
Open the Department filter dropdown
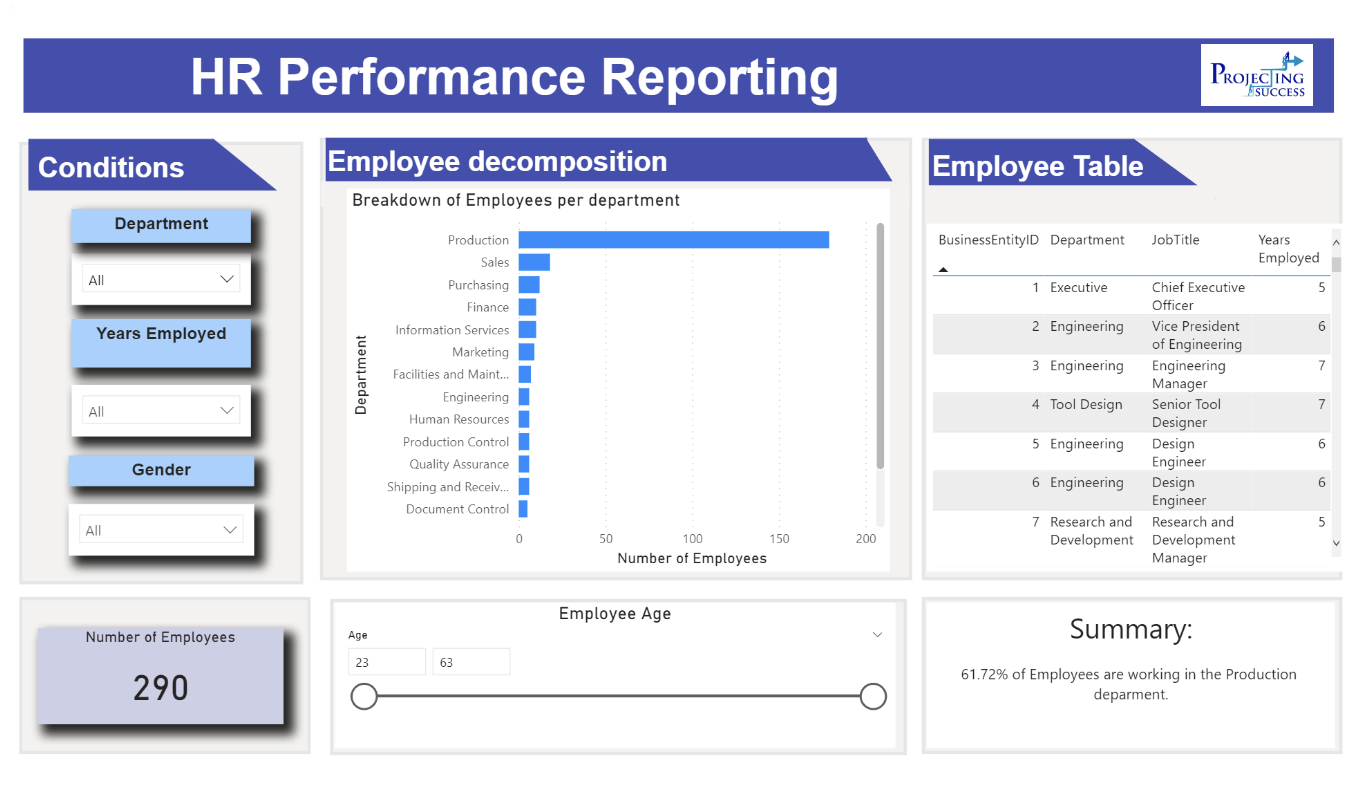[161, 279]
